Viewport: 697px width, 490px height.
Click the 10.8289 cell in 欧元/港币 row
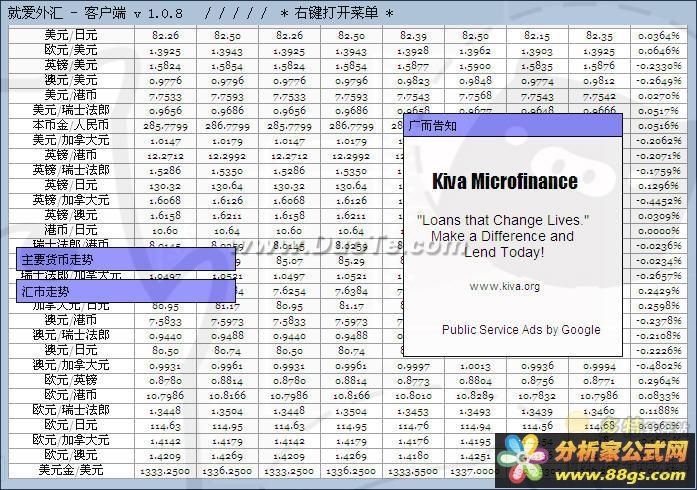(475, 396)
